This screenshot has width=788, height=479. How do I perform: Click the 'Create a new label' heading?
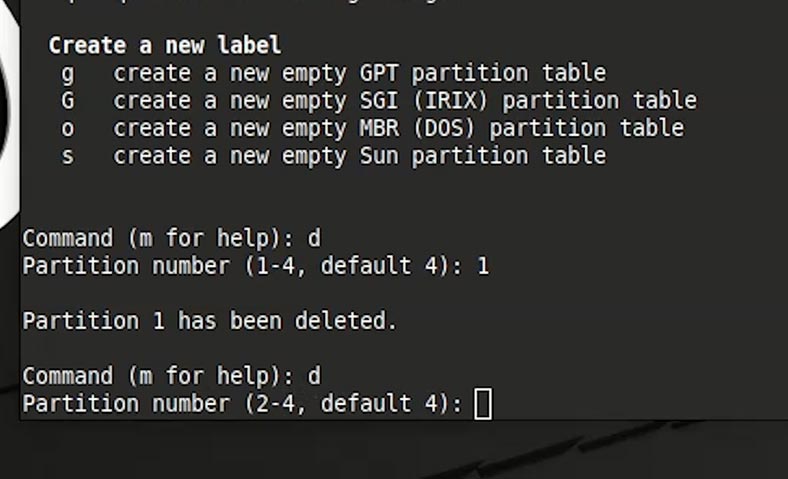pos(164,46)
